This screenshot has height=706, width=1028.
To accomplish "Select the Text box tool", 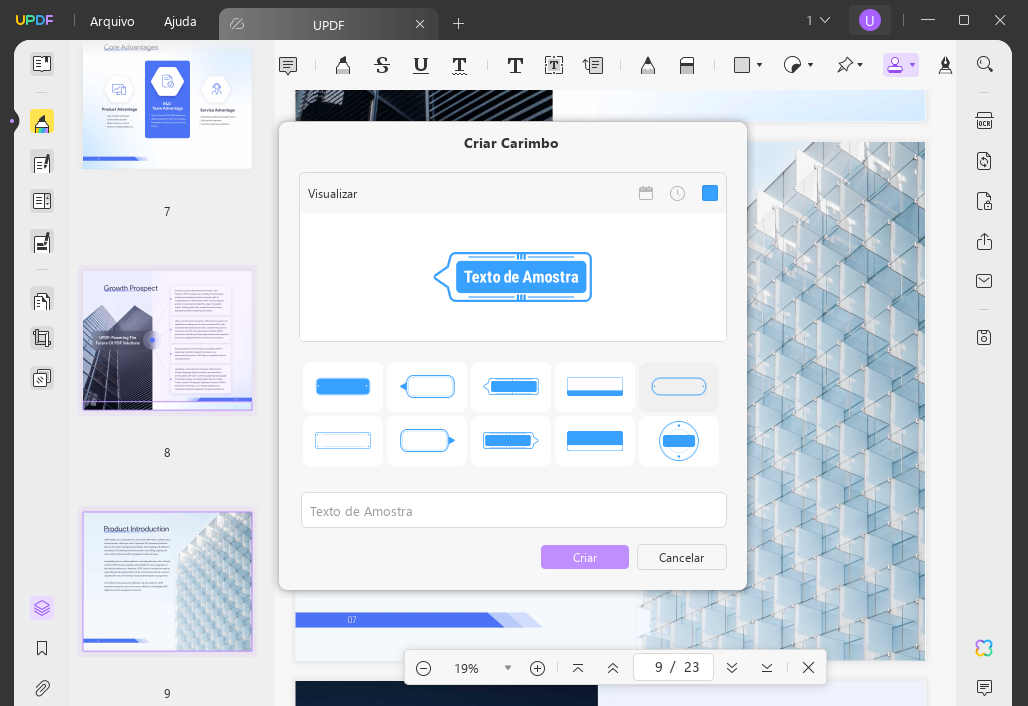I will coord(554,65).
